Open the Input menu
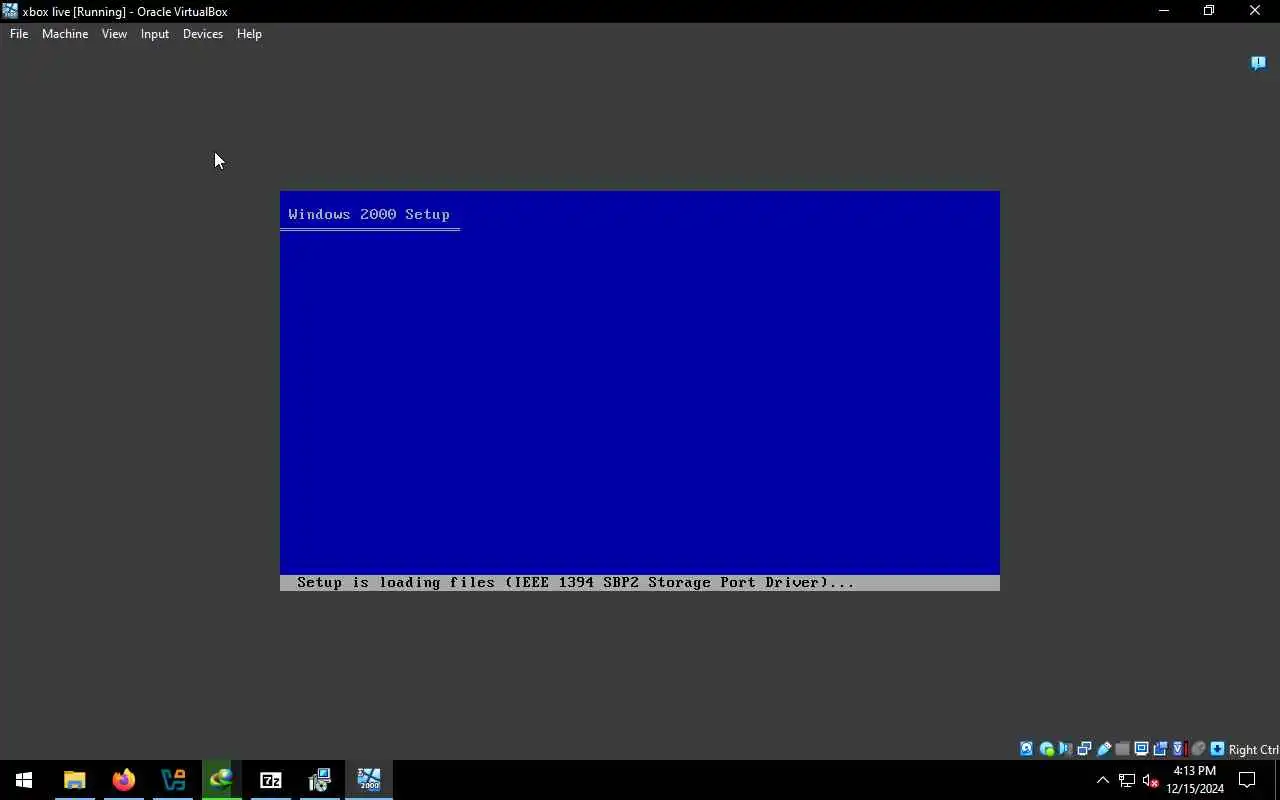Screen dimensions: 1280x800 click(x=155, y=34)
